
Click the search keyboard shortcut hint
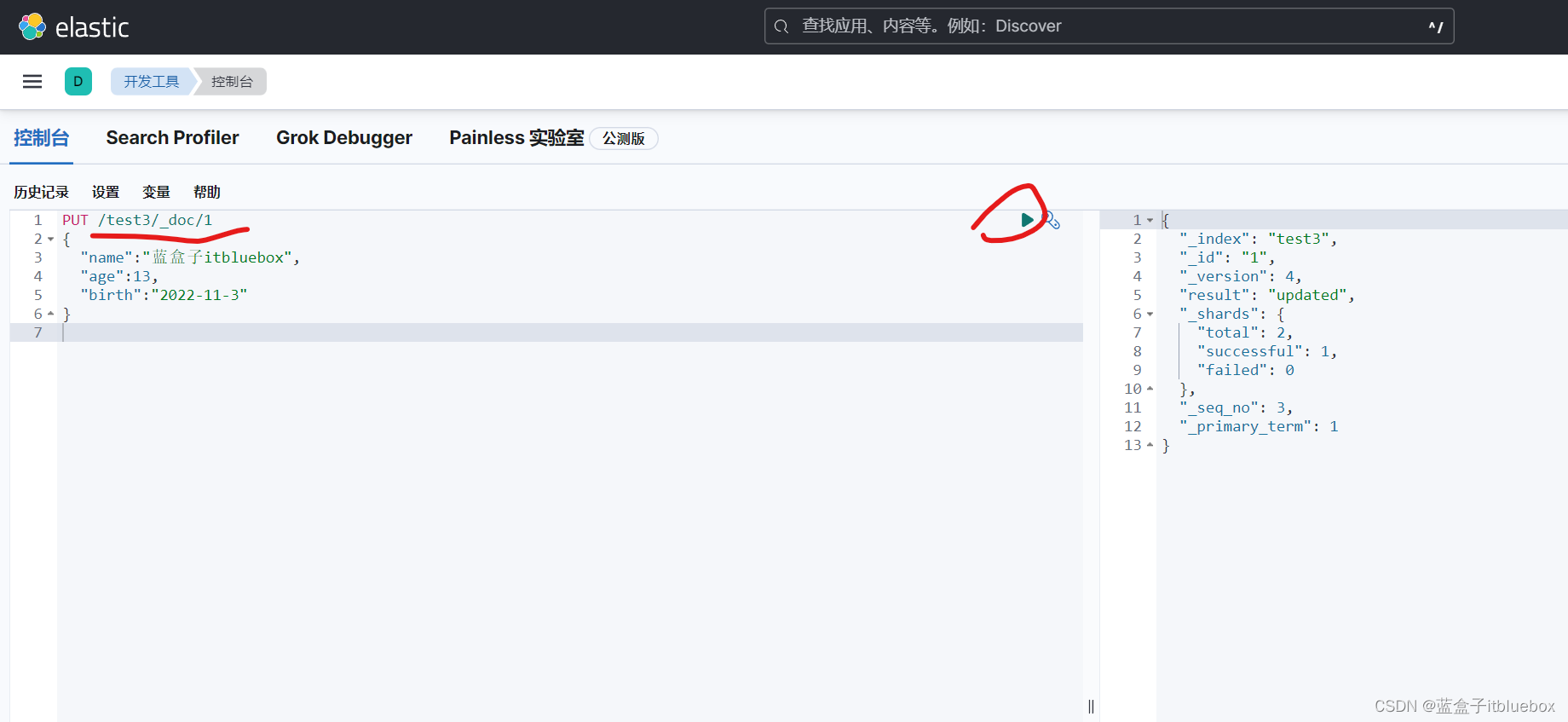[x=1436, y=26]
